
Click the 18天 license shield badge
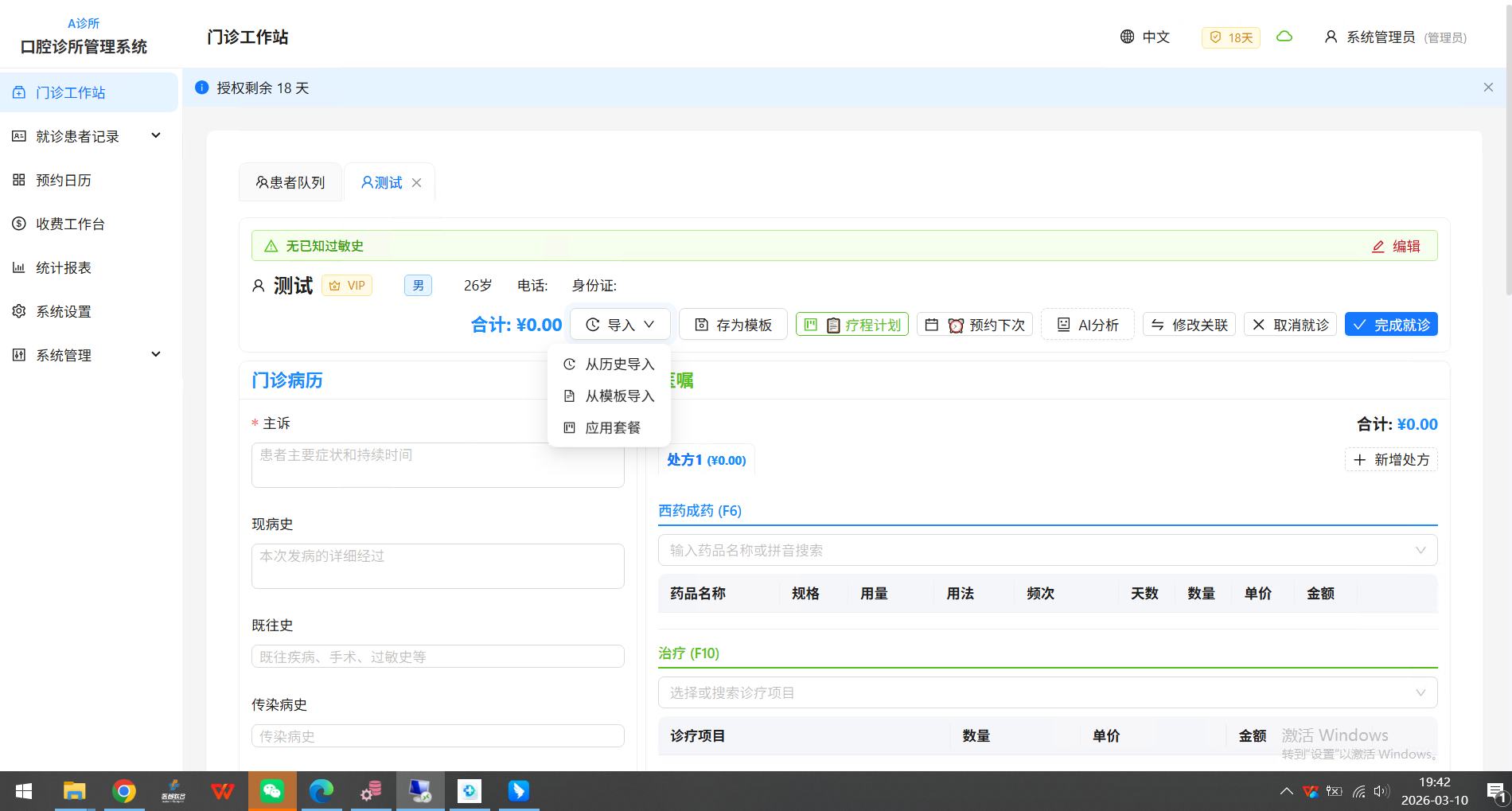pos(1230,37)
